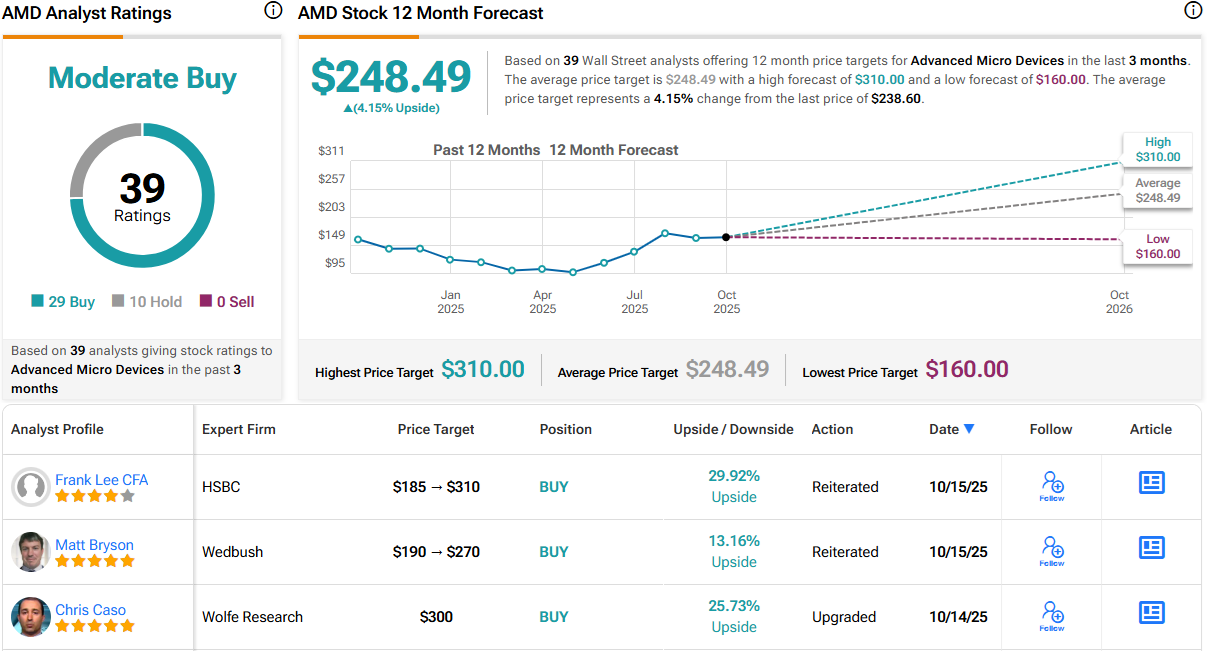The image size is (1209, 651).
Task: Open article for Wedbush rating
Action: [x=1152, y=548]
